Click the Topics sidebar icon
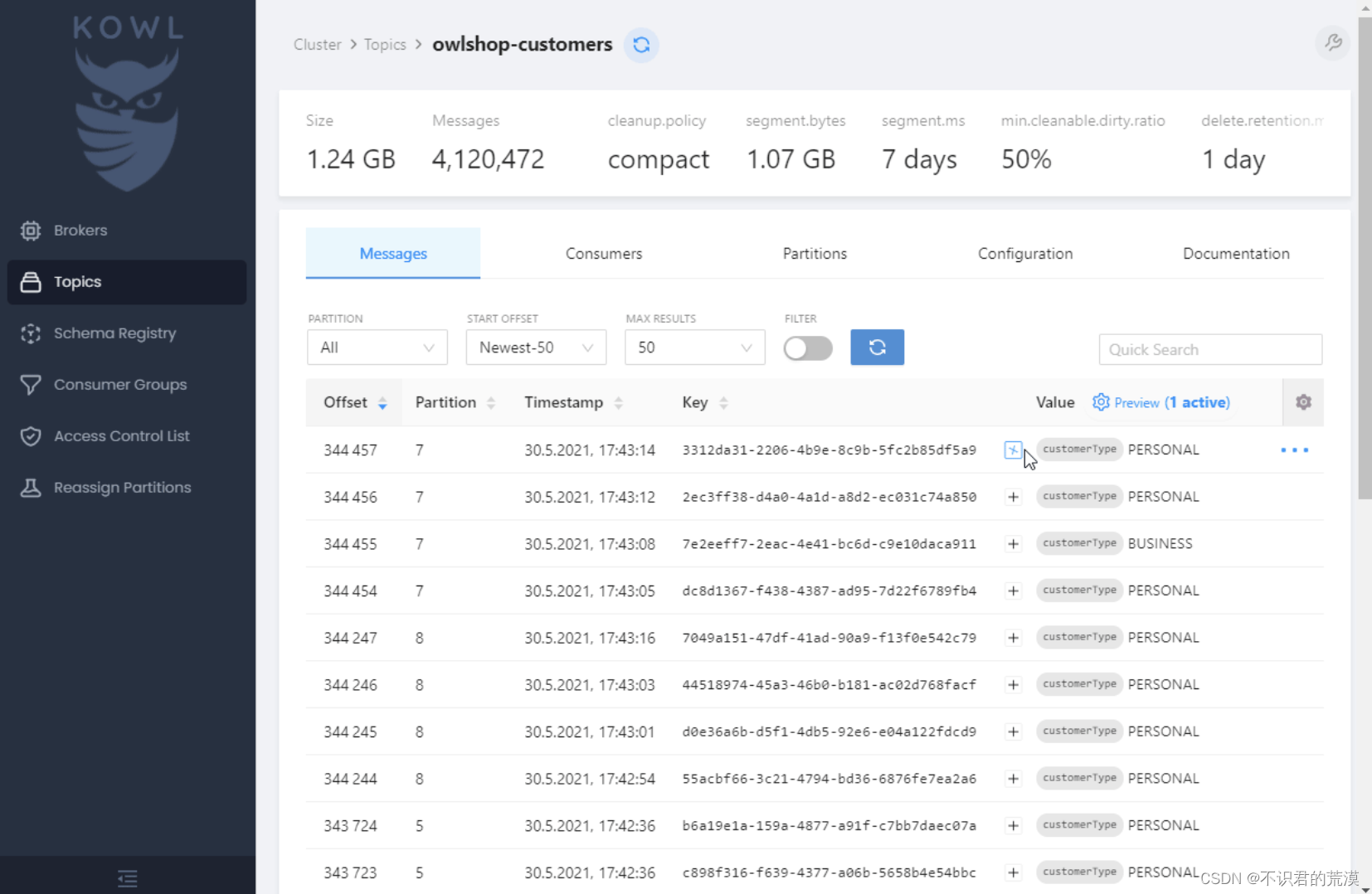This screenshot has width=1372, height=894. point(31,282)
